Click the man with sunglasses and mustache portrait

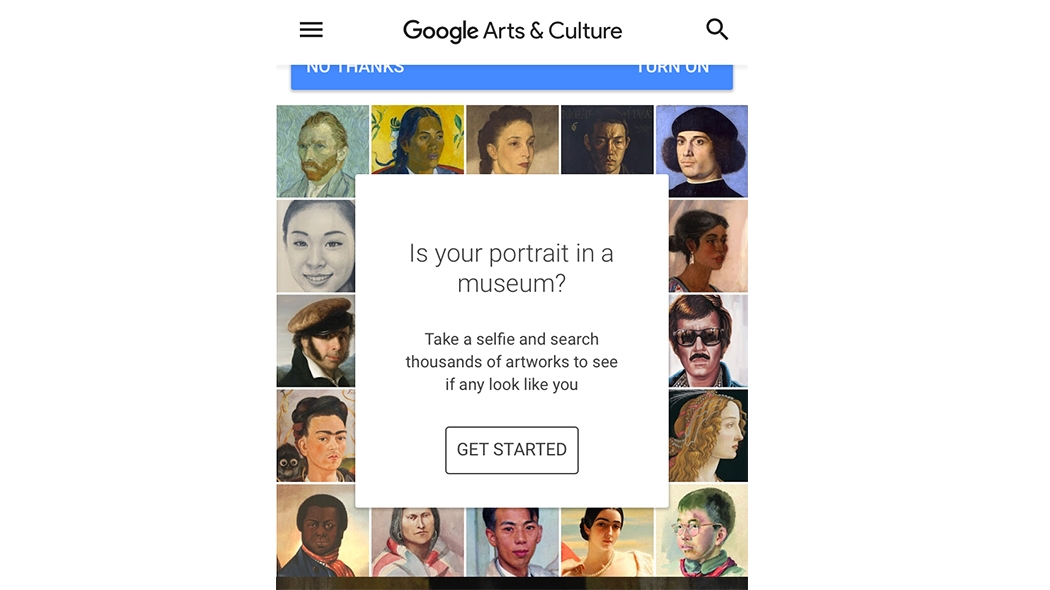708,340
